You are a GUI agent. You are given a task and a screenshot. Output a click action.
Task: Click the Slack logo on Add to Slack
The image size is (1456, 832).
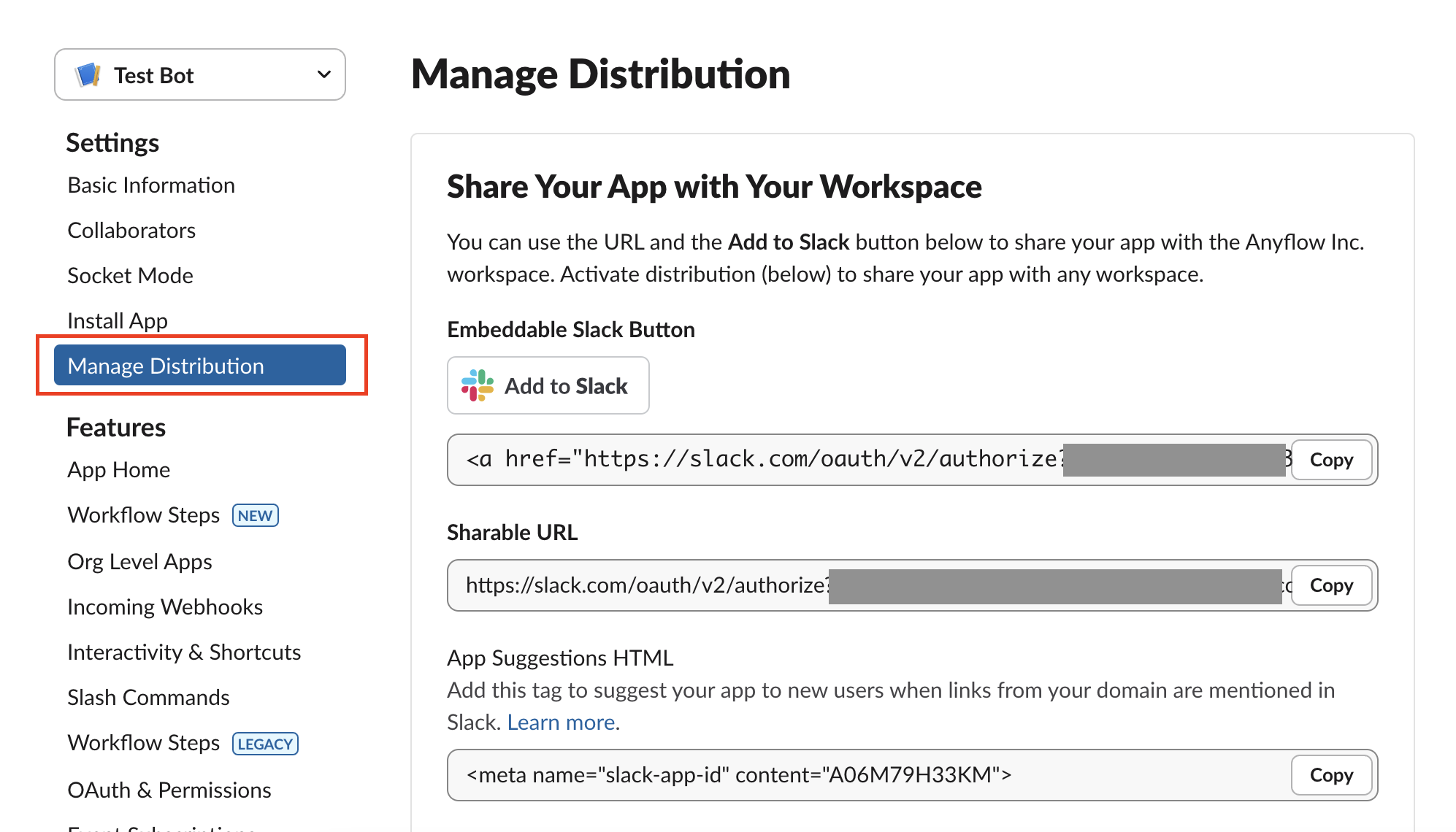478,385
